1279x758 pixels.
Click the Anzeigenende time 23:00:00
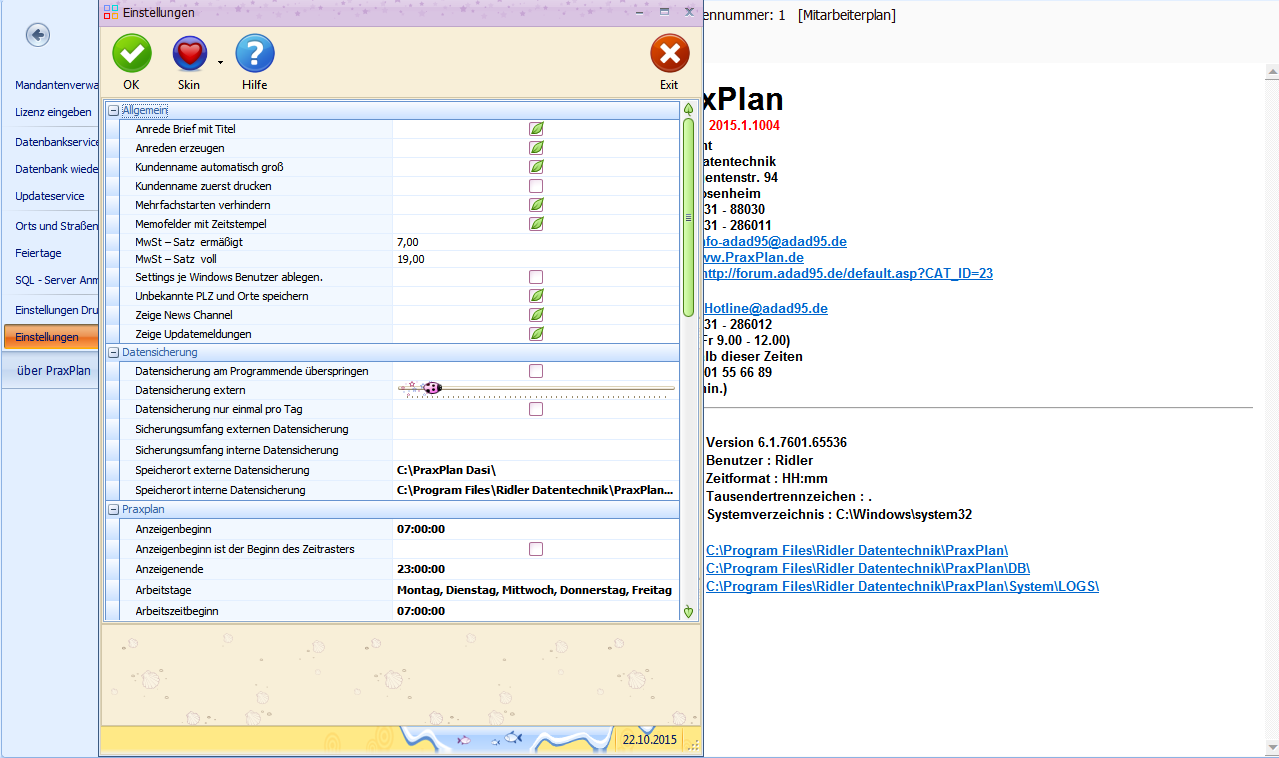[421, 569]
